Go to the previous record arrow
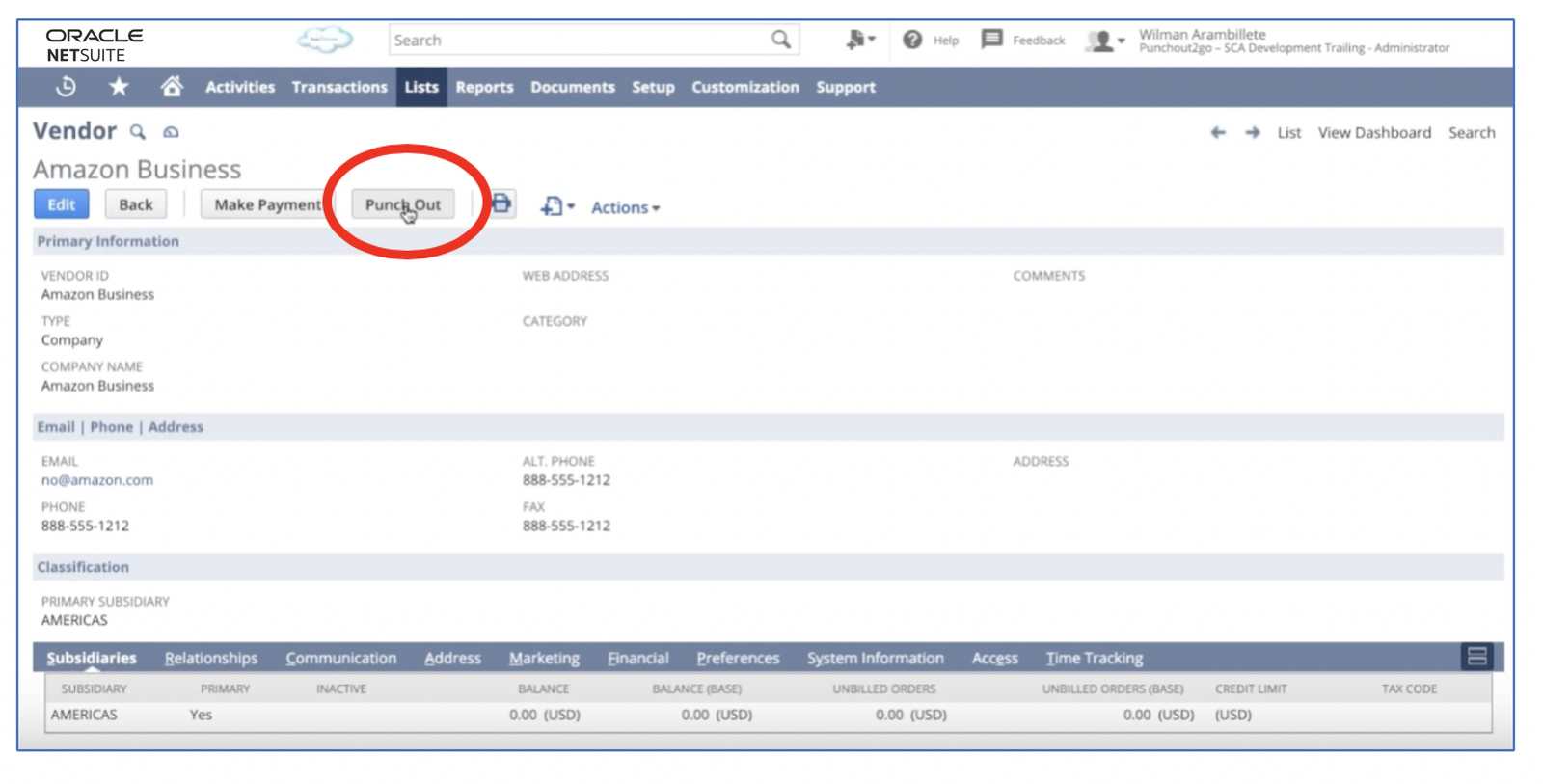The width and height of the screenshot is (1543, 784). click(1218, 133)
